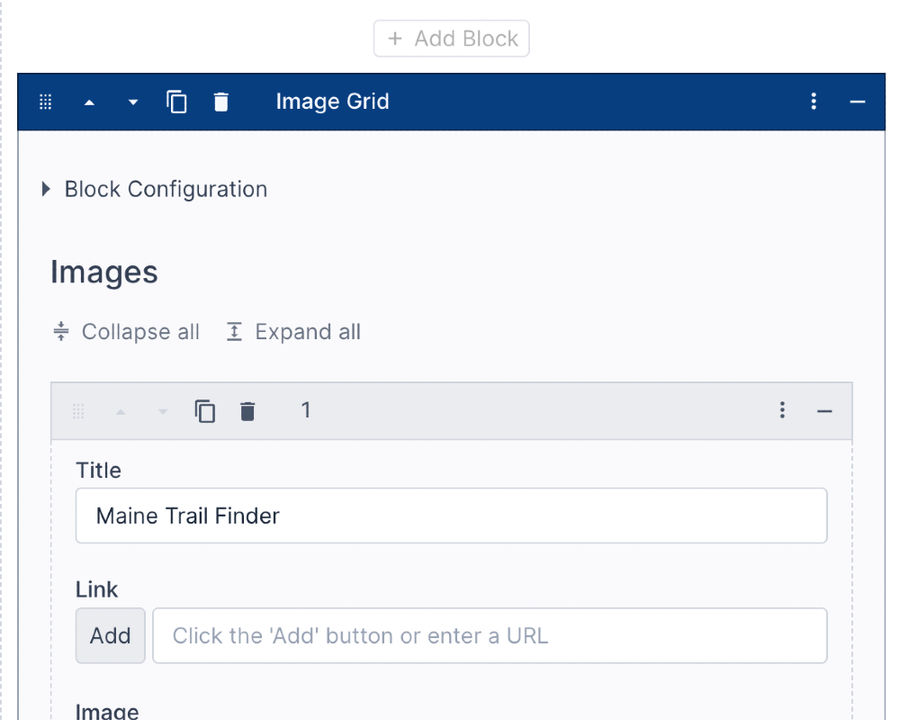
Task: Collapse image item 1
Action: (824, 411)
